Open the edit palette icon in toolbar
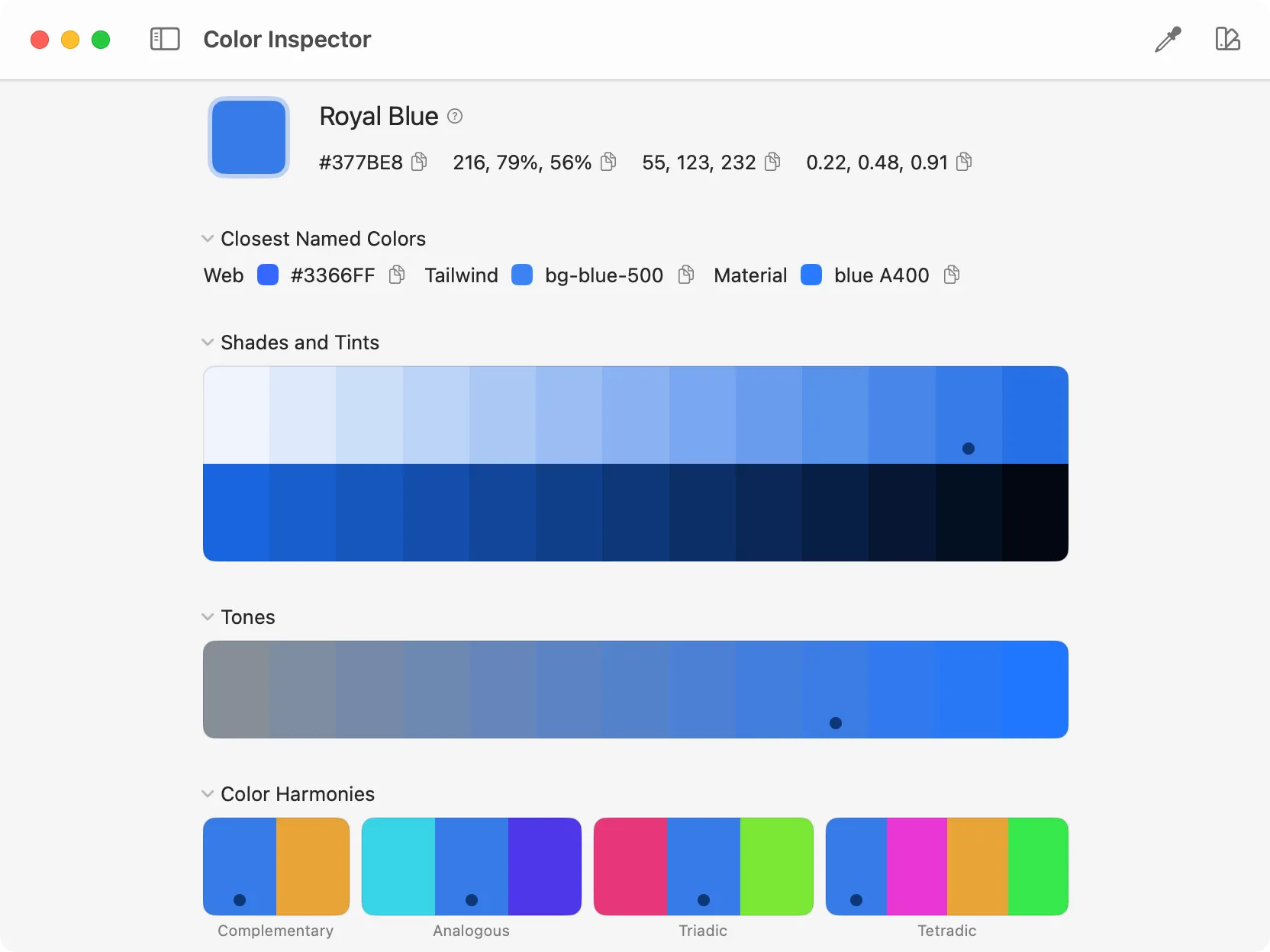 pyautogui.click(x=1227, y=39)
